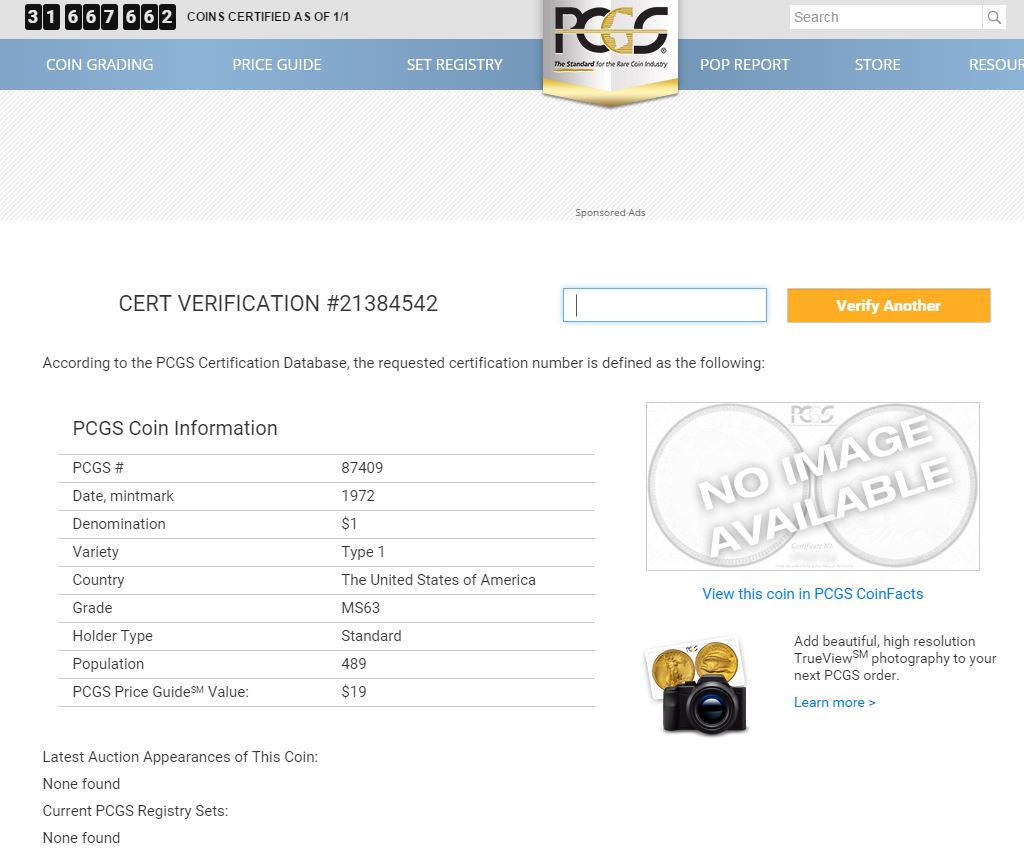Select the population value 489
This screenshot has width=1024, height=858.
point(353,664)
